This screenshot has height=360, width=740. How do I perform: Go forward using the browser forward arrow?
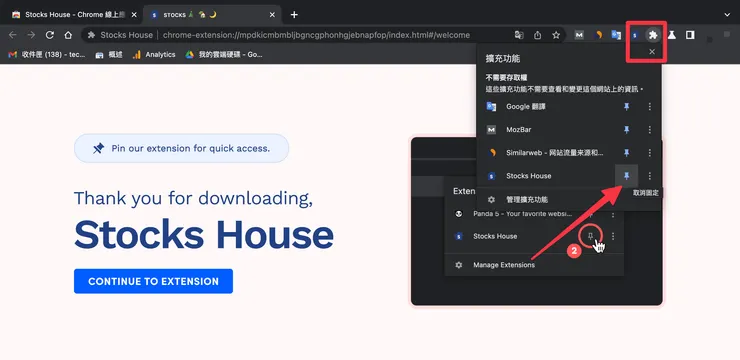(x=31, y=35)
